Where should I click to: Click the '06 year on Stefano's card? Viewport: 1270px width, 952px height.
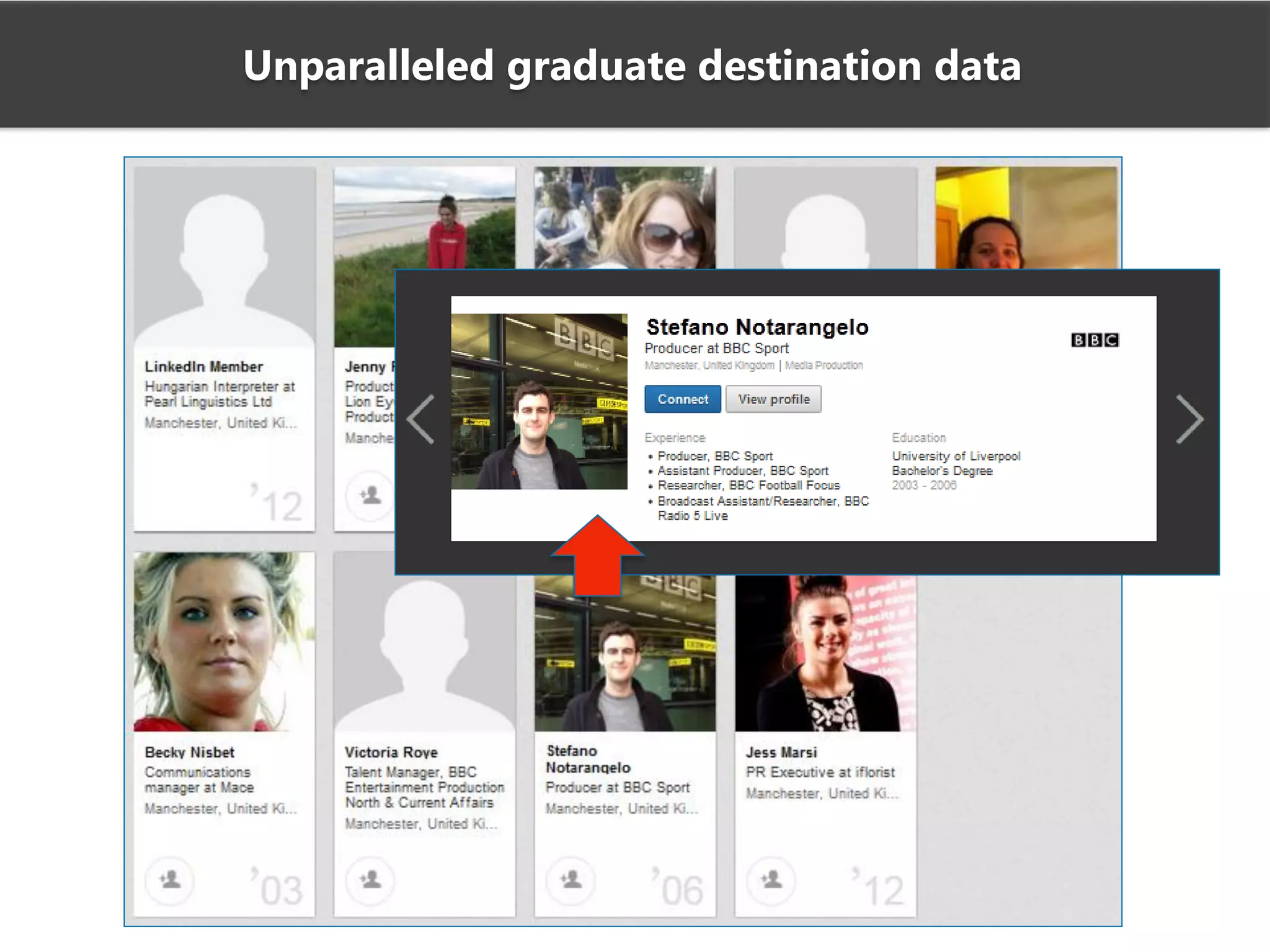[x=678, y=888]
